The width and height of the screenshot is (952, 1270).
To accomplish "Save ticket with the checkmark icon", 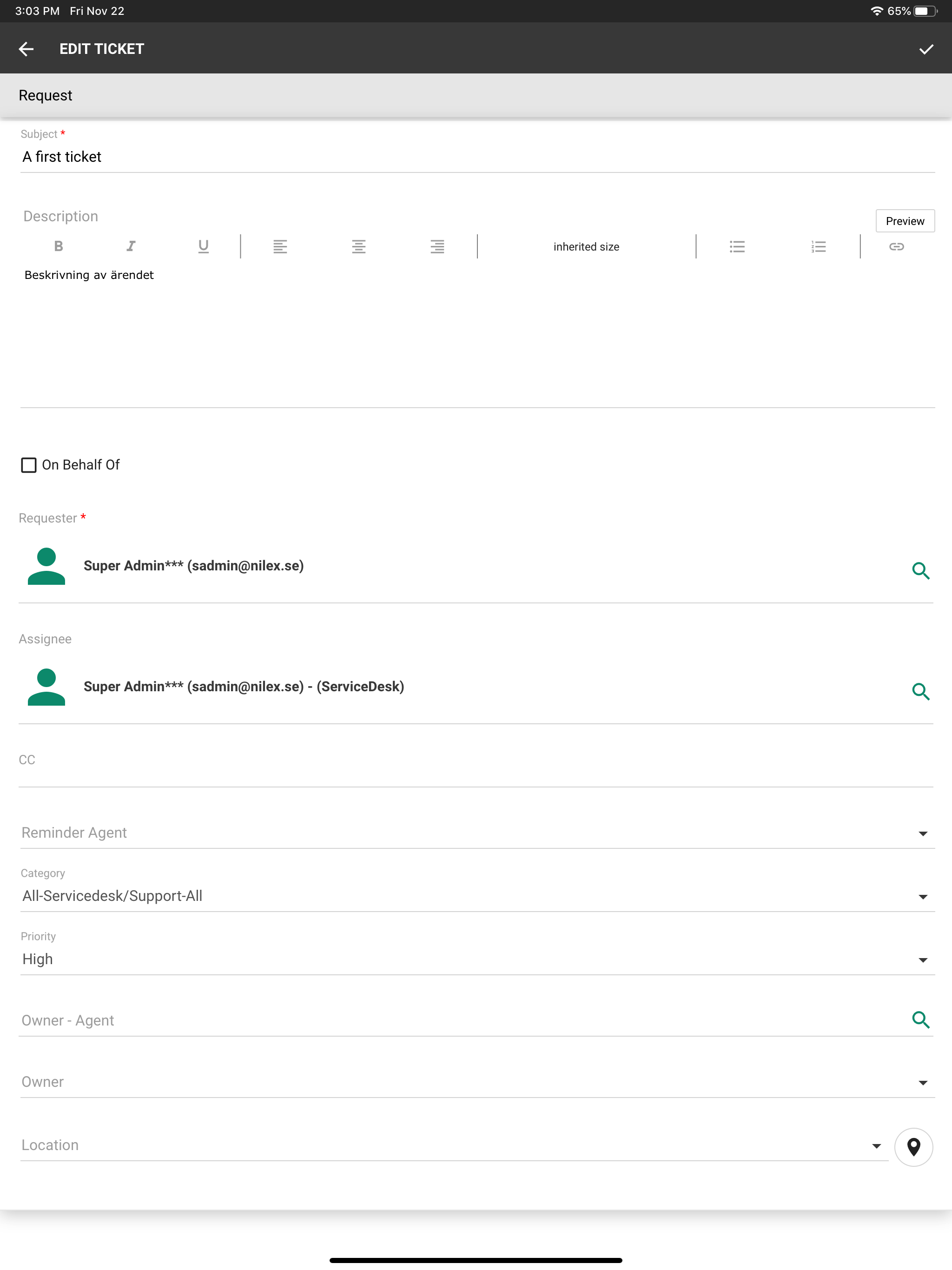I will point(926,49).
